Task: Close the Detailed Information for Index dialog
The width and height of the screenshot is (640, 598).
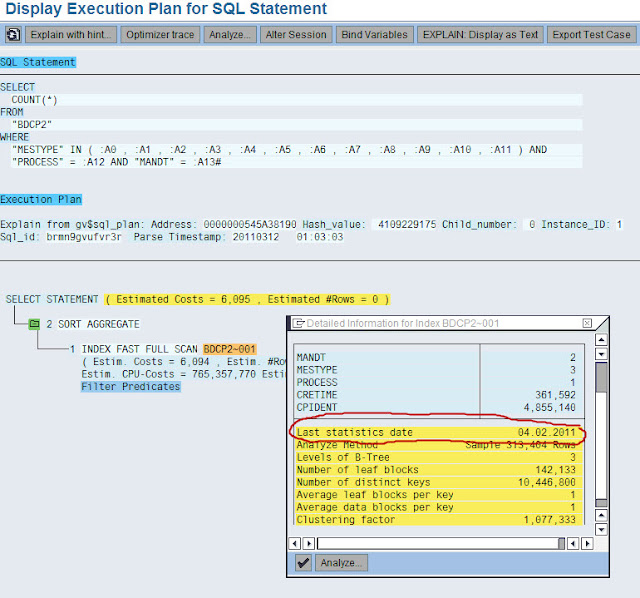Action: [x=587, y=323]
